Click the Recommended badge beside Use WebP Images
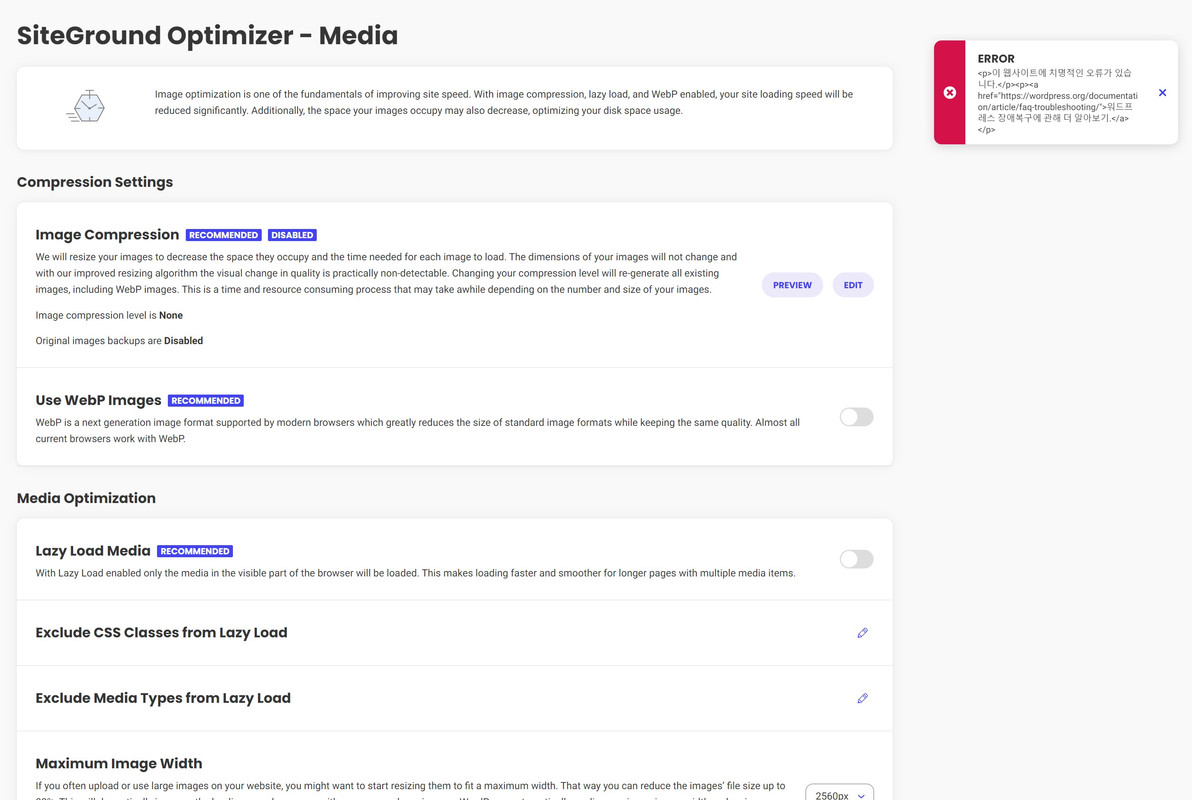 (x=206, y=401)
